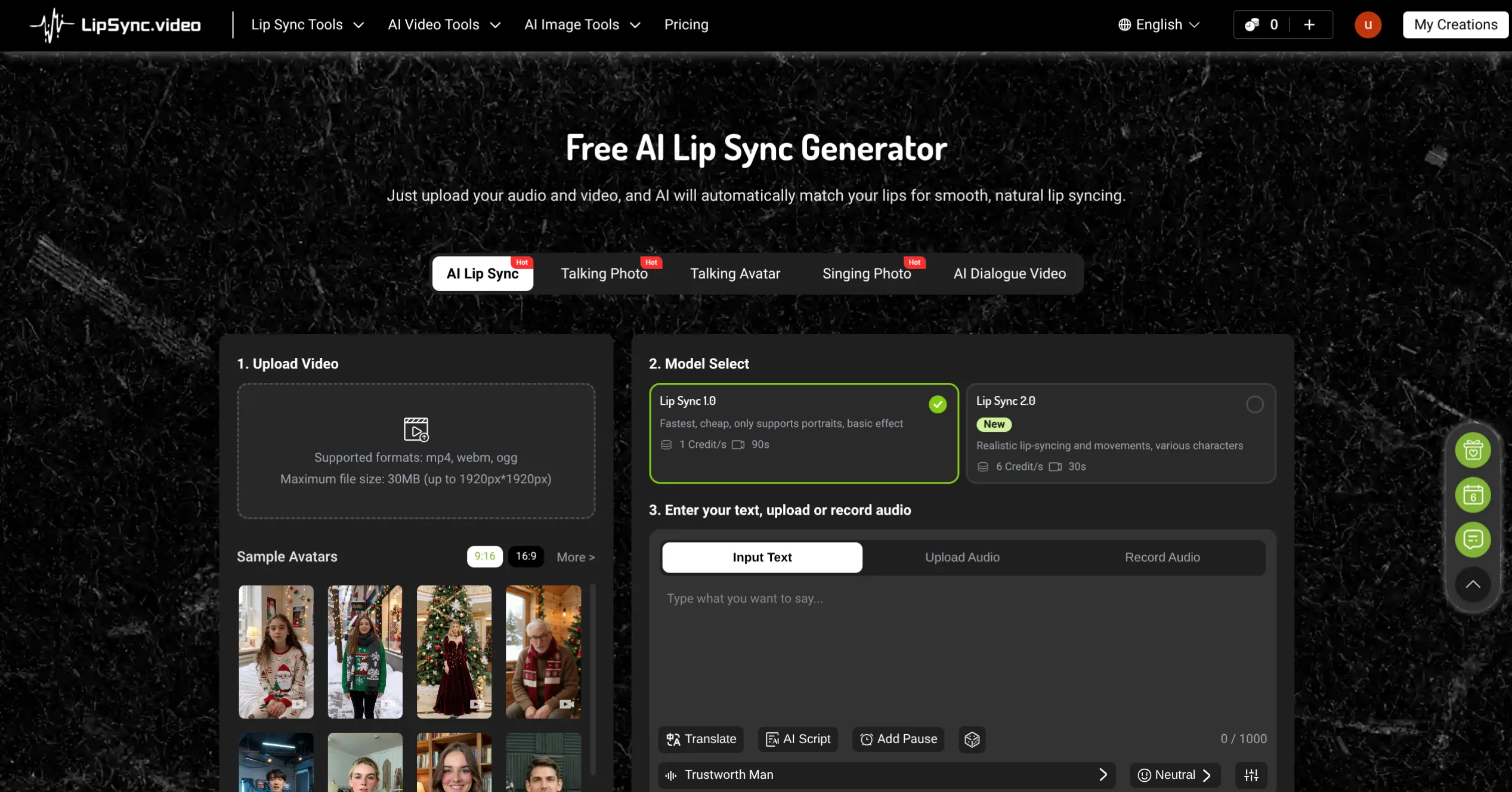Click the daily check-in calendar icon
This screenshot has height=792, width=1512.
[1473, 495]
